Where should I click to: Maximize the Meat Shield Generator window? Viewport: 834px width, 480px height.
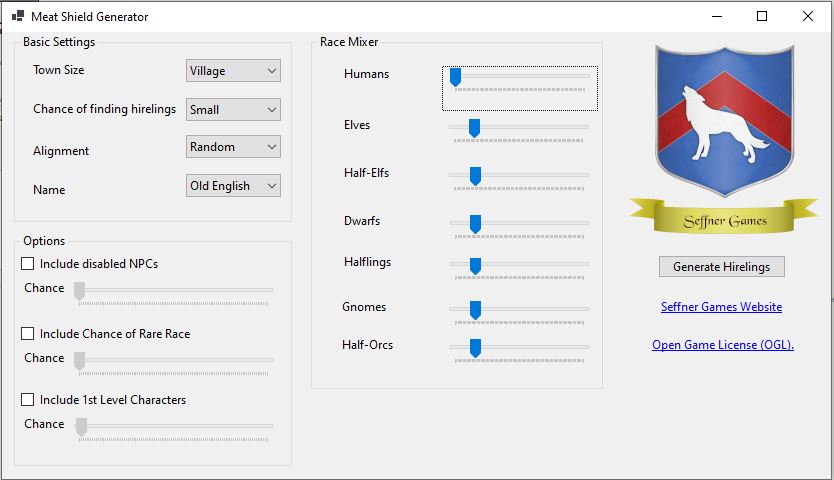click(762, 16)
